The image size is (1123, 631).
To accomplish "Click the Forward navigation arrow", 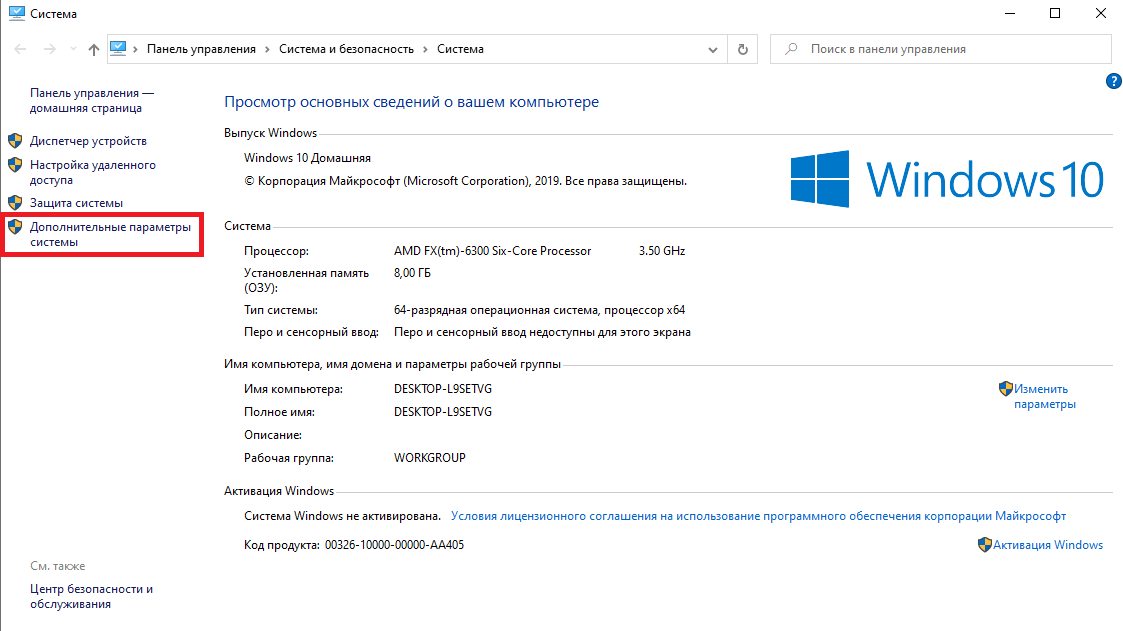I will 49,49.
